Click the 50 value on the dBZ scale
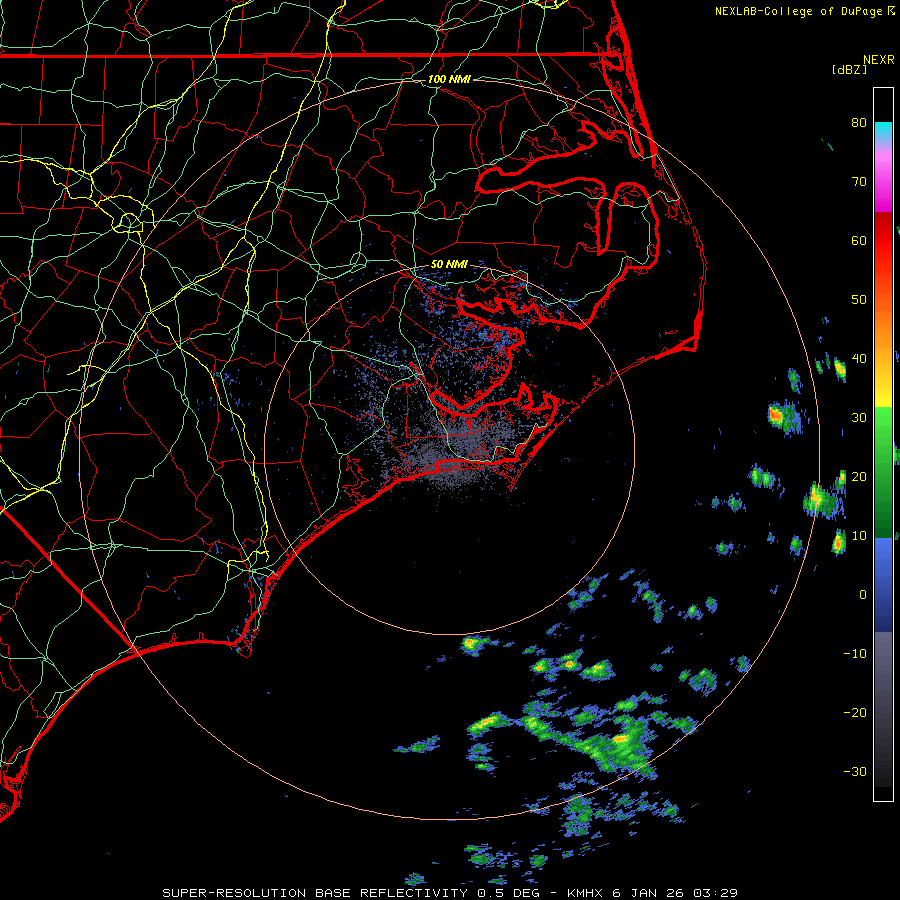Viewport: 900px width, 900px height. pos(859,300)
